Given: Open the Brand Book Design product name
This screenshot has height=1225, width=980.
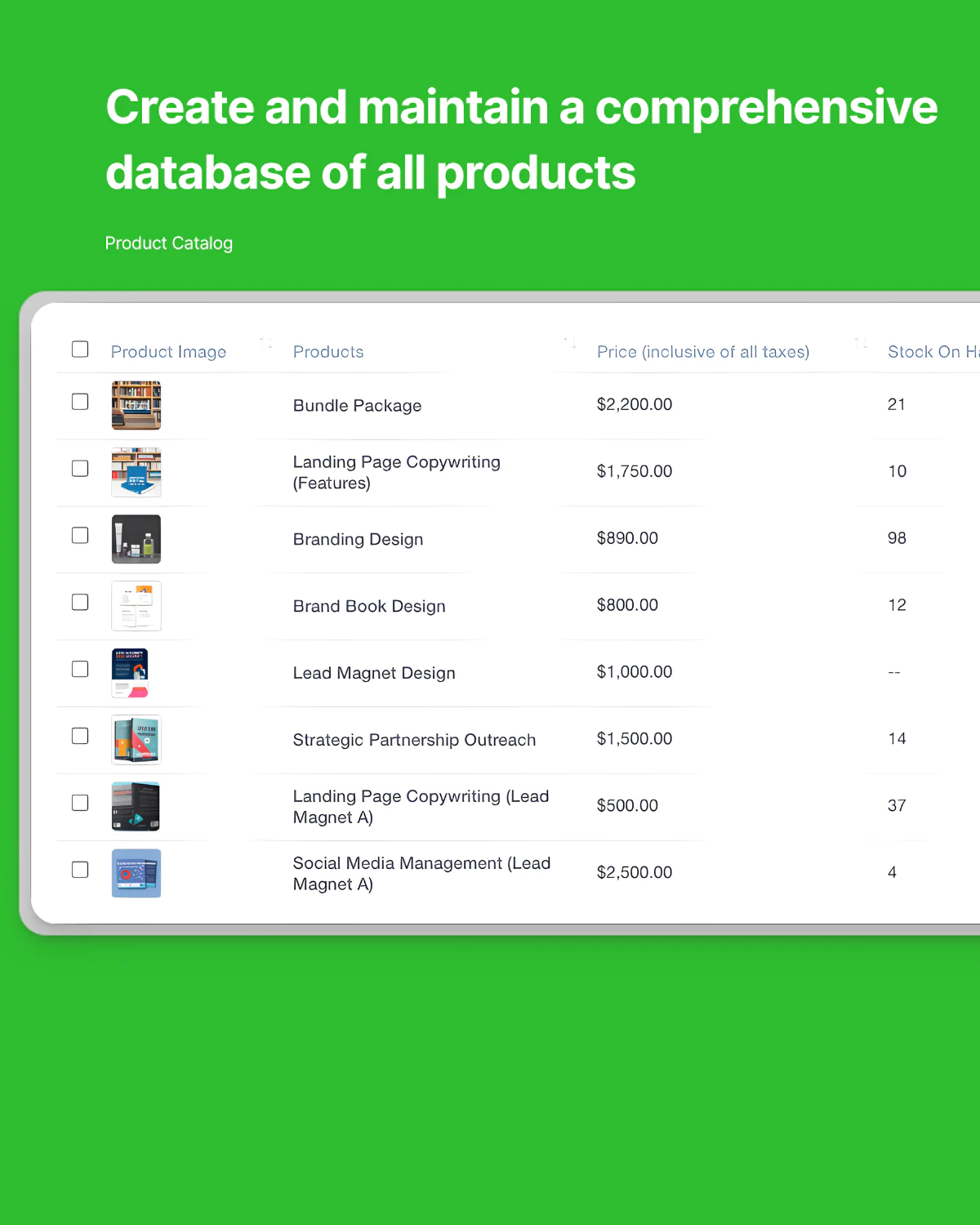Looking at the screenshot, I should coord(369,606).
